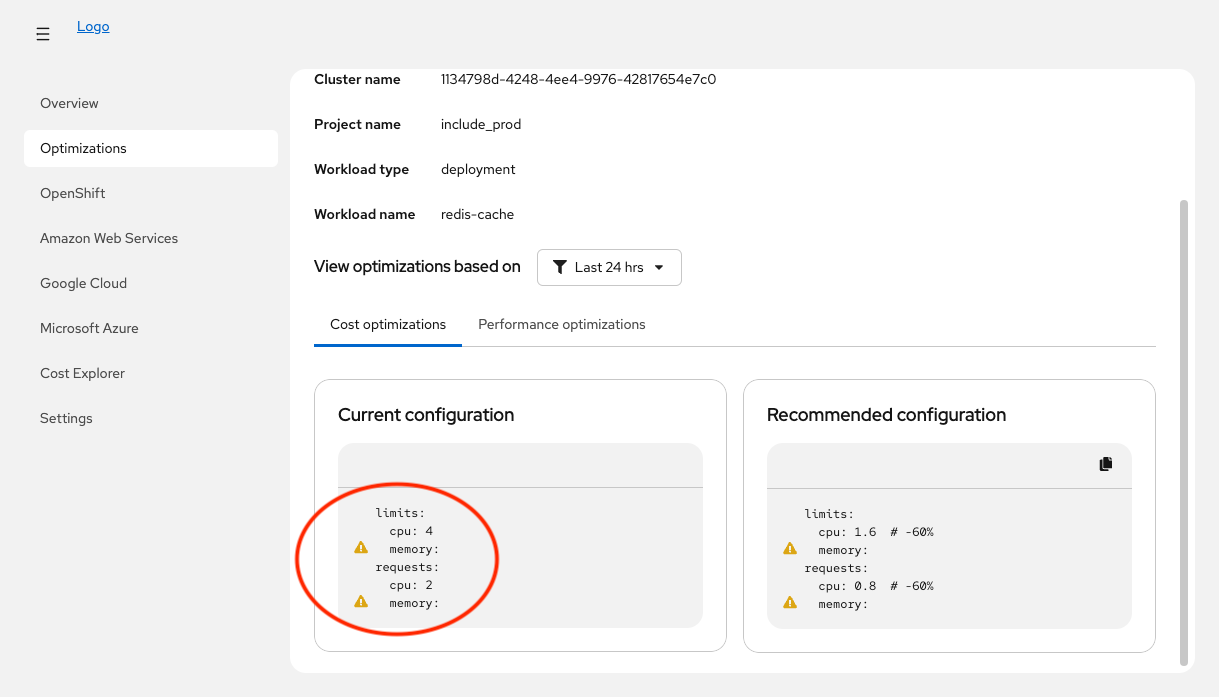Screen dimensions: 1219x697
Task: Copy the recommended configuration to clipboard
Action: (x=1105, y=464)
